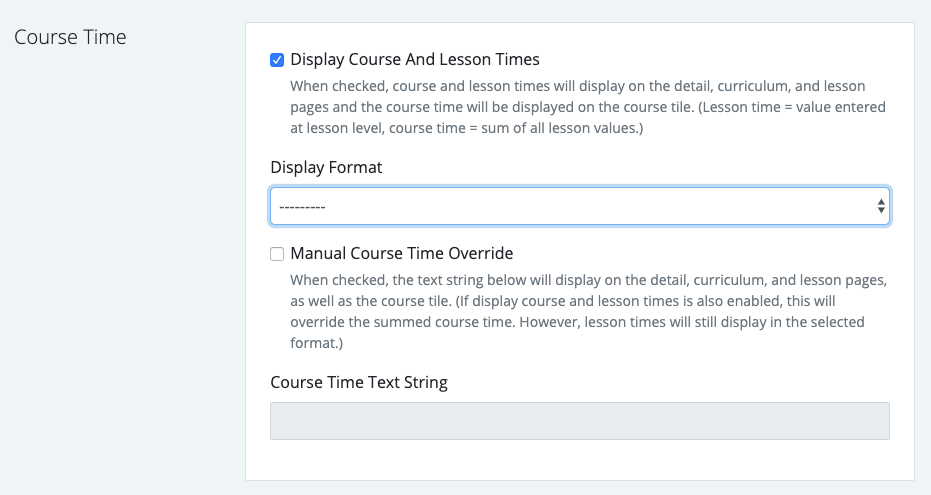Enable the Manual Course Time Override checkbox
Image resolution: width=931 pixels, height=495 pixels.
click(277, 254)
